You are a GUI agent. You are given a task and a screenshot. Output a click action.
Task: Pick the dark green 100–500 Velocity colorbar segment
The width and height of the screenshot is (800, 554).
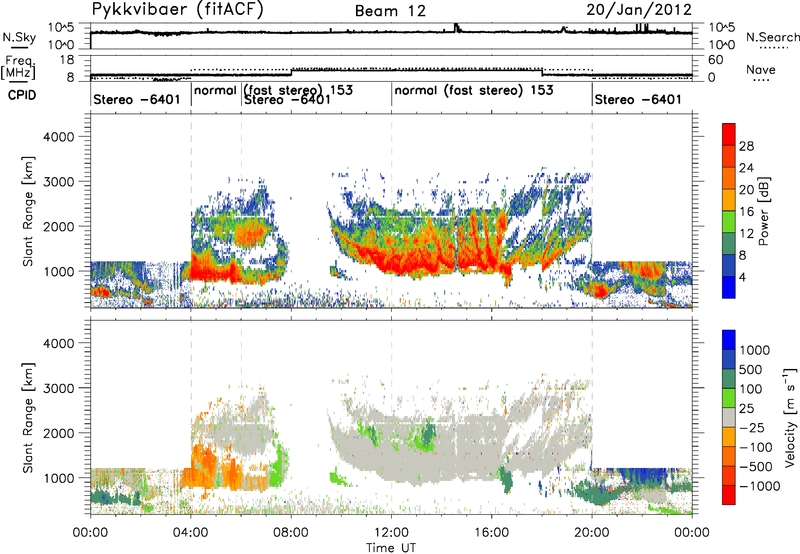[x=729, y=379]
